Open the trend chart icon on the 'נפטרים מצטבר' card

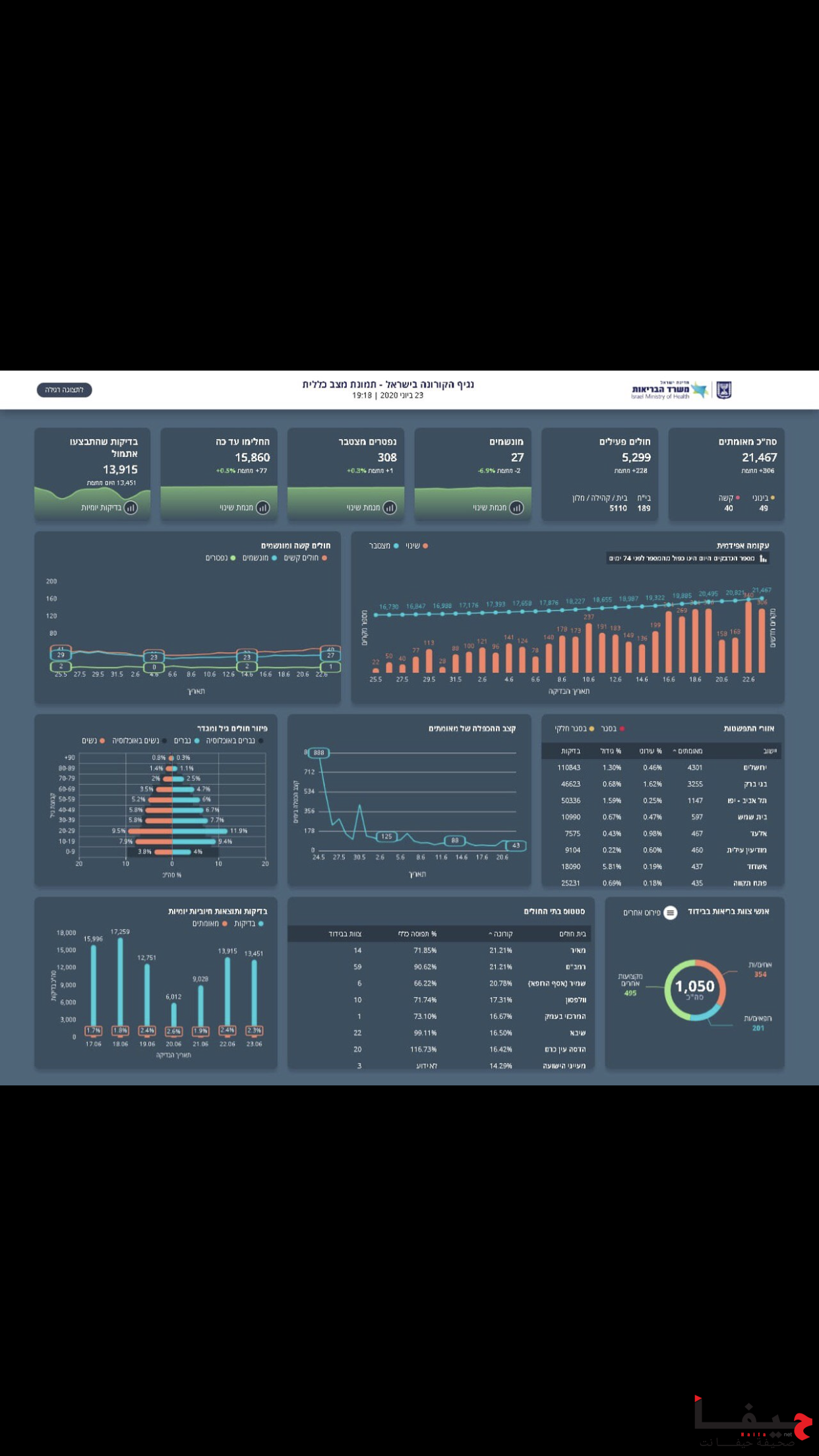[390, 508]
